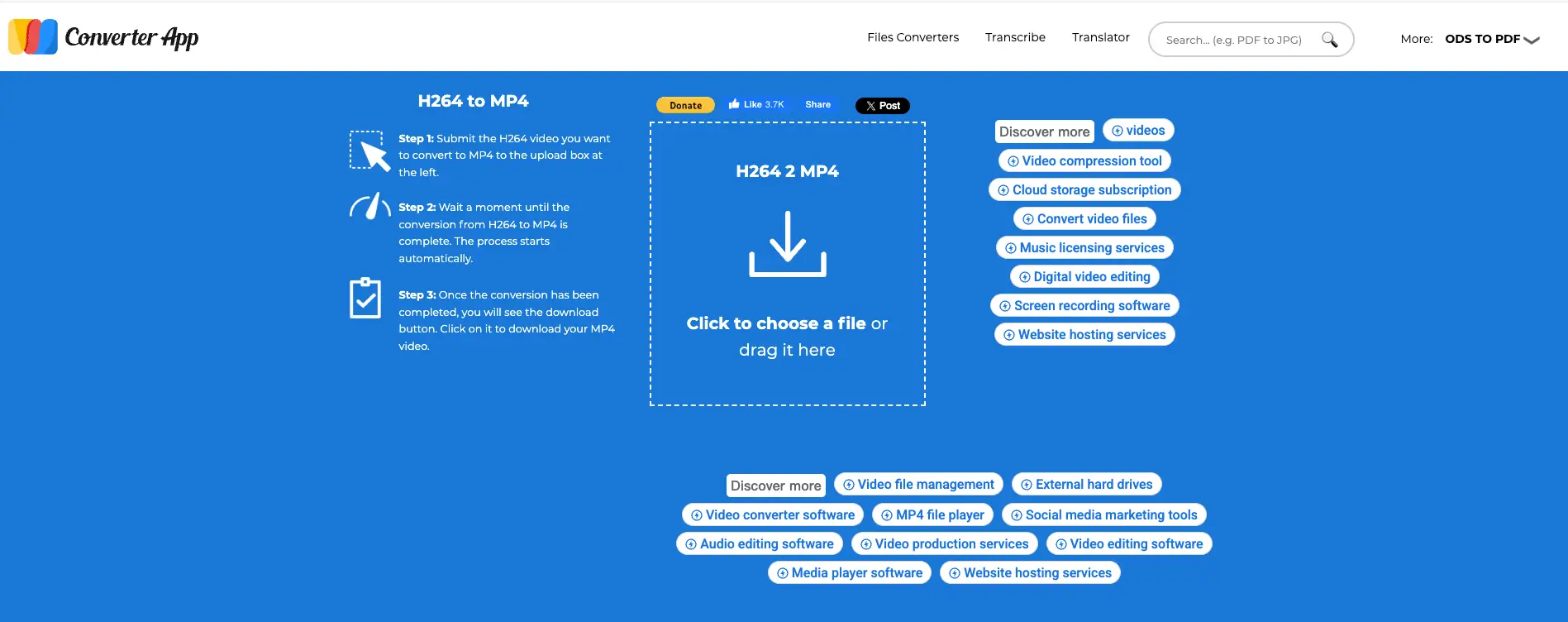Expand the ODS TO PDF dropdown
1568x622 pixels.
(1491, 39)
